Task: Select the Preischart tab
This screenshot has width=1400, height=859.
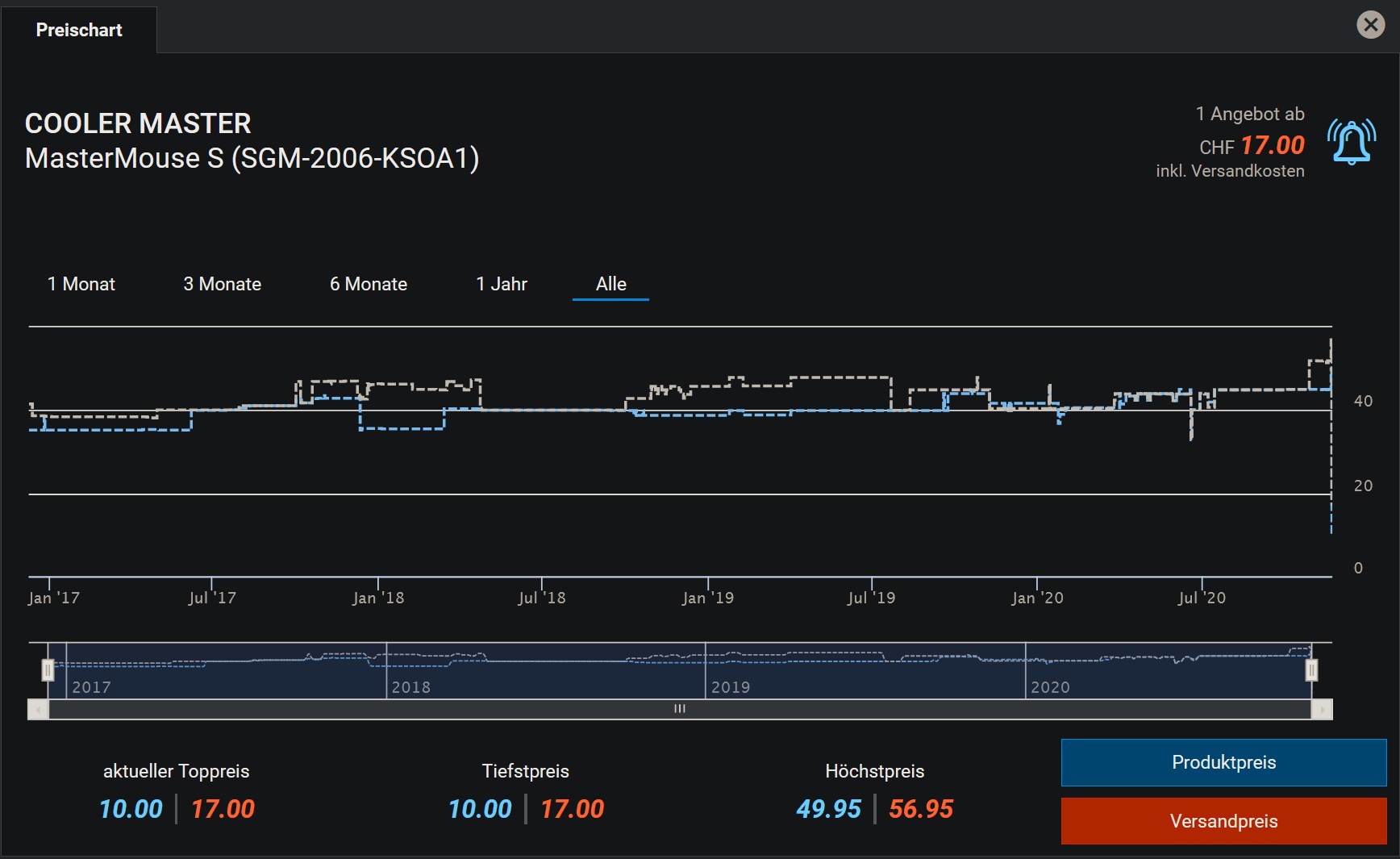Action: [79, 30]
